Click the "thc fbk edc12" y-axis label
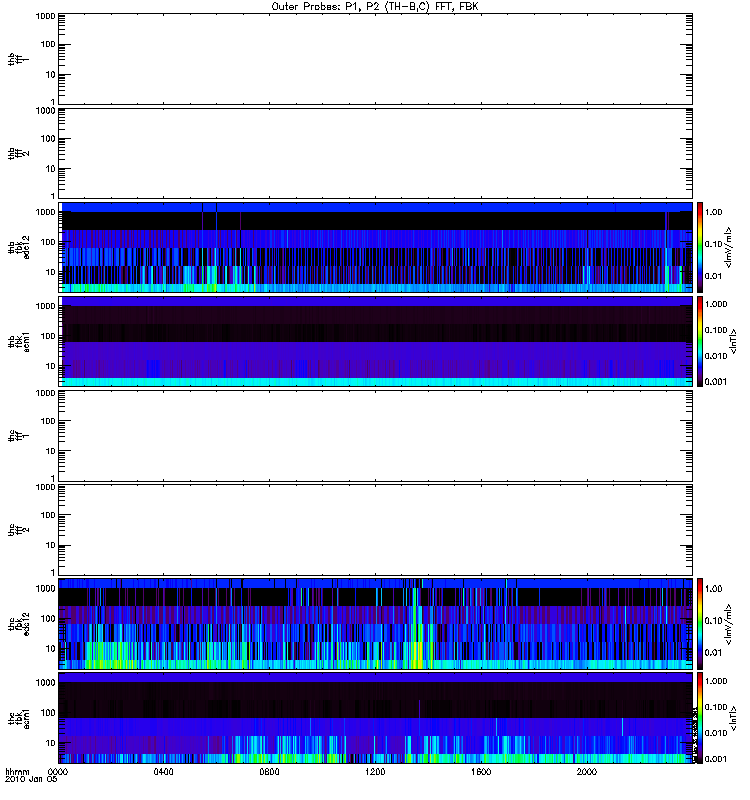This screenshot has width=750, height=800. (x=19, y=624)
